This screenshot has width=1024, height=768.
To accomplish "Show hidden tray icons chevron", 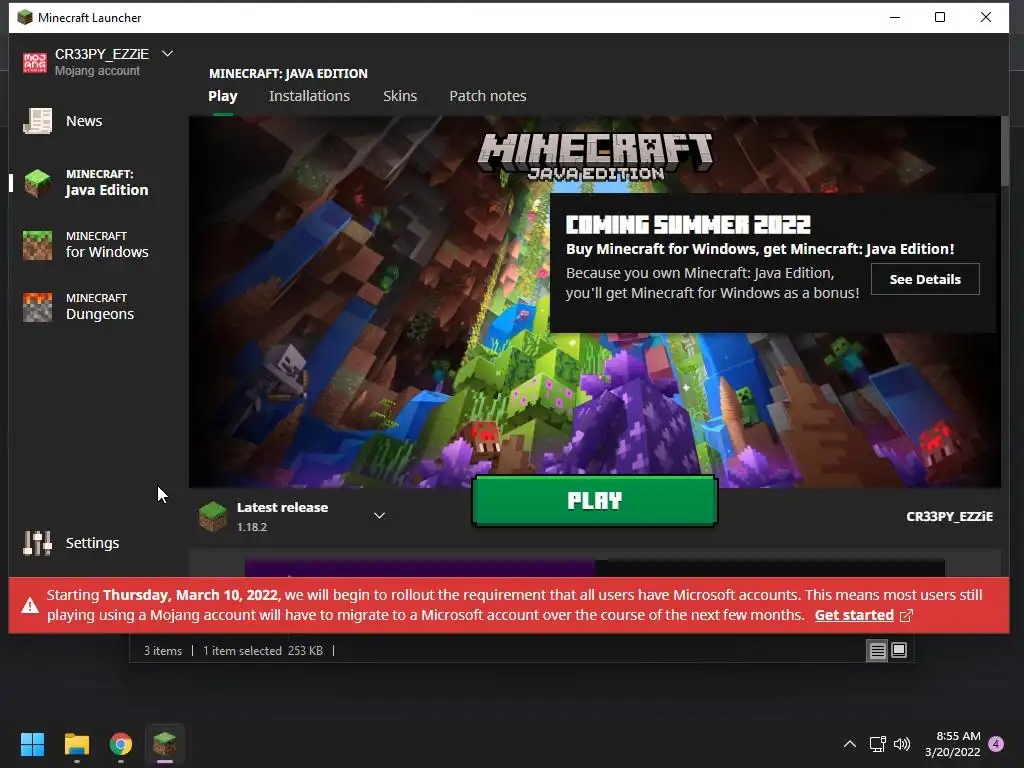I will pos(850,744).
